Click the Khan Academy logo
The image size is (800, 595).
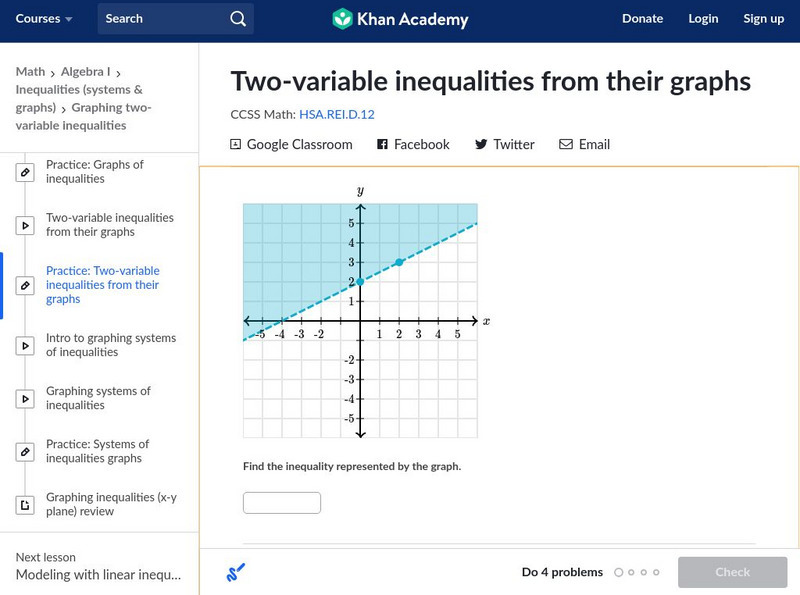[x=400, y=19]
